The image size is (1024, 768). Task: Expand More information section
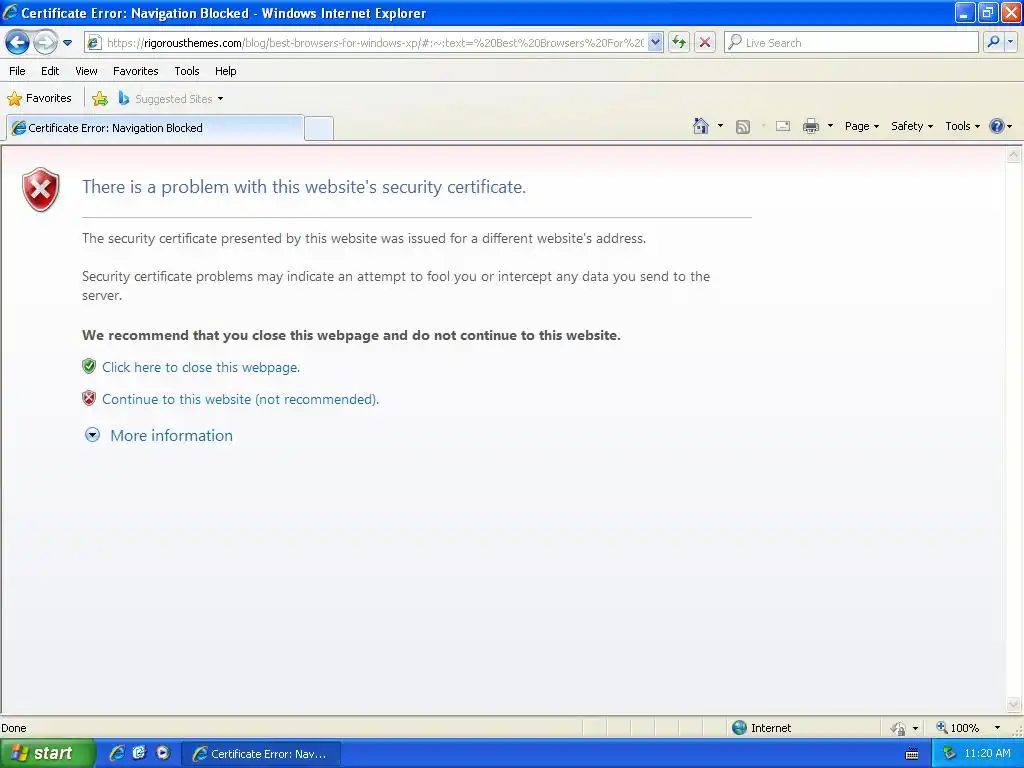pyautogui.click(x=93, y=435)
